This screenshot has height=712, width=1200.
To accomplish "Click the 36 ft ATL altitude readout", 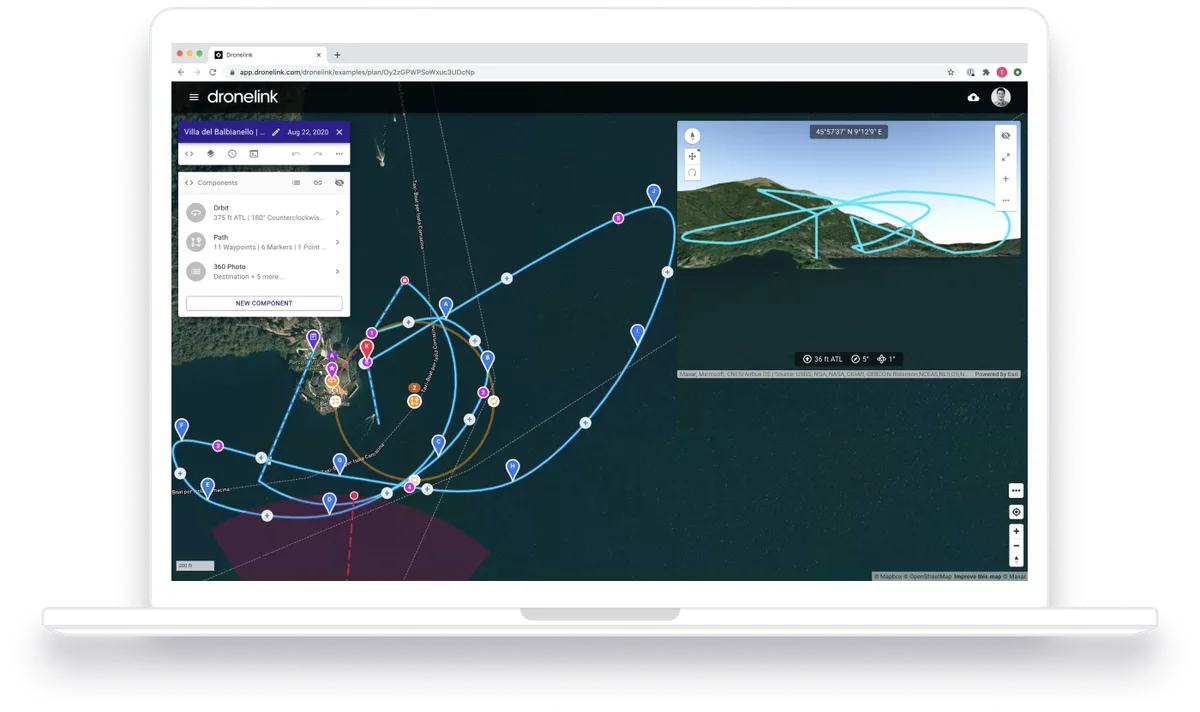I will coord(823,359).
